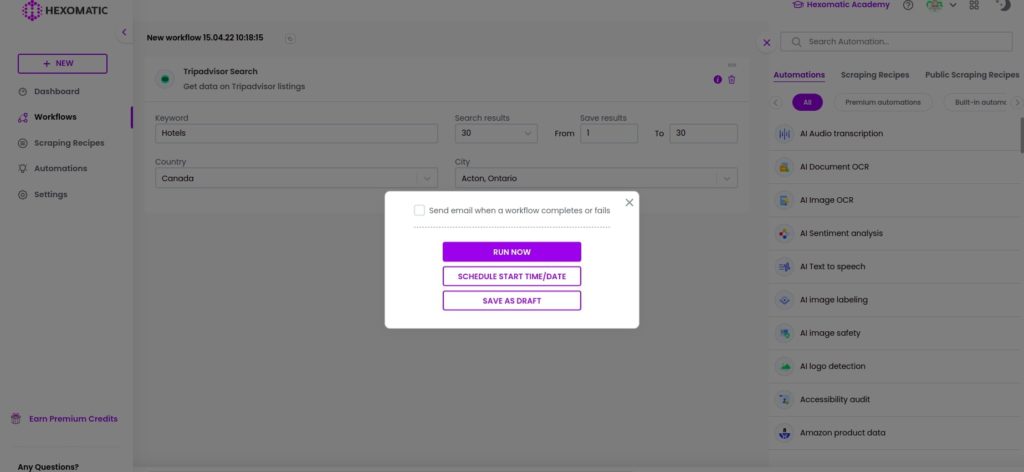Click the Search Automation field
The image size is (1024, 472).
click(x=896, y=42)
